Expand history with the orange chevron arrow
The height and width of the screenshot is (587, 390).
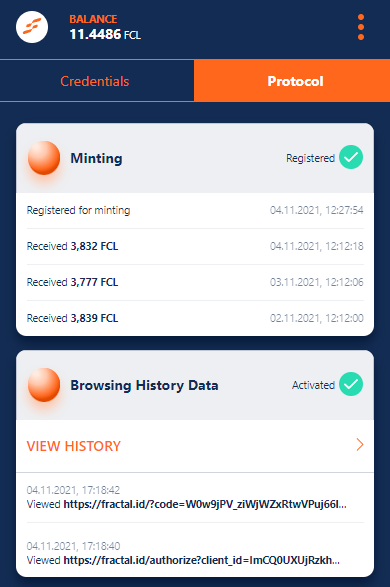(360, 445)
